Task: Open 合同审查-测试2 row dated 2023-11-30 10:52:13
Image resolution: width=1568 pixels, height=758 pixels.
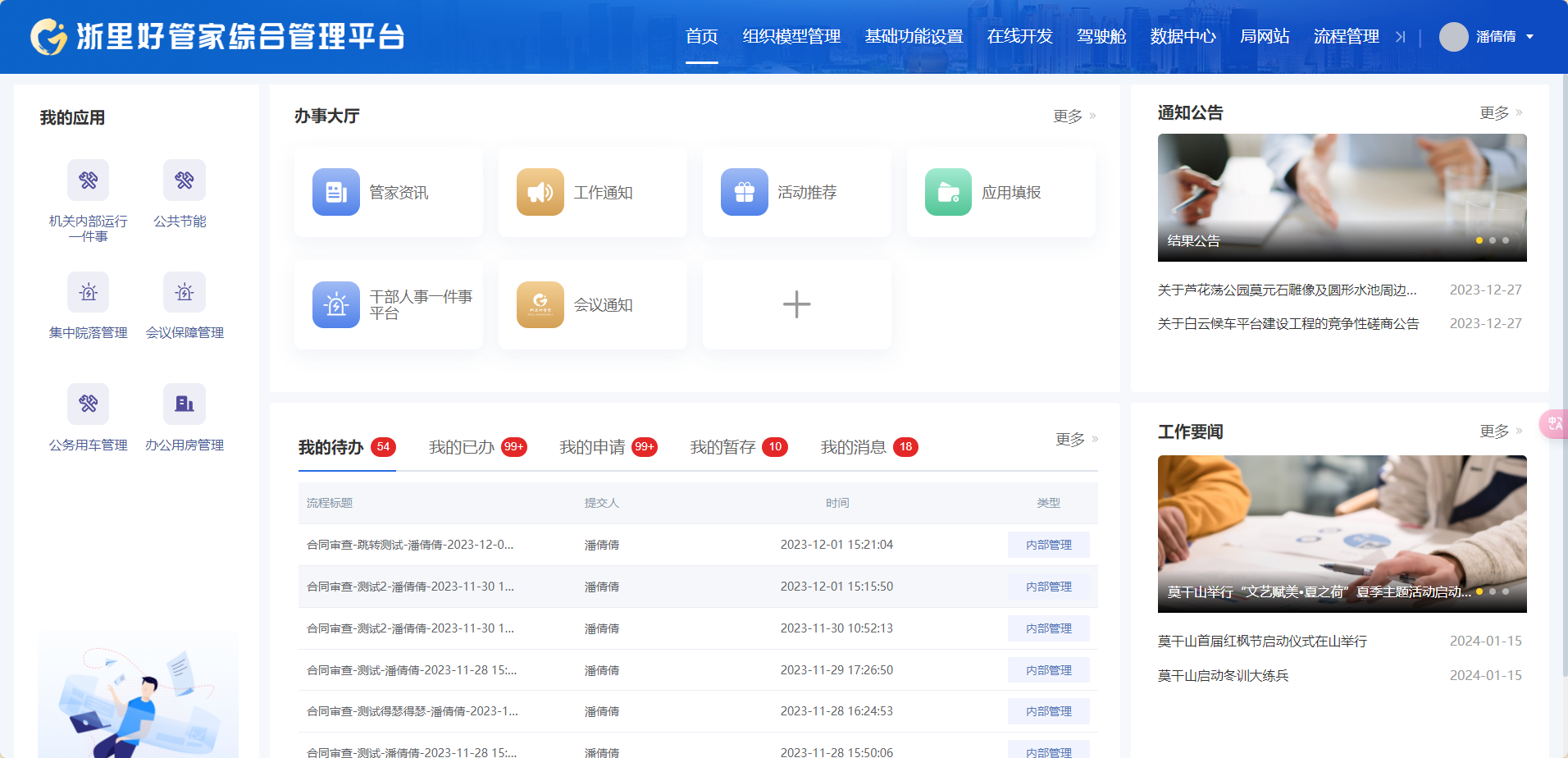Action: (698, 628)
